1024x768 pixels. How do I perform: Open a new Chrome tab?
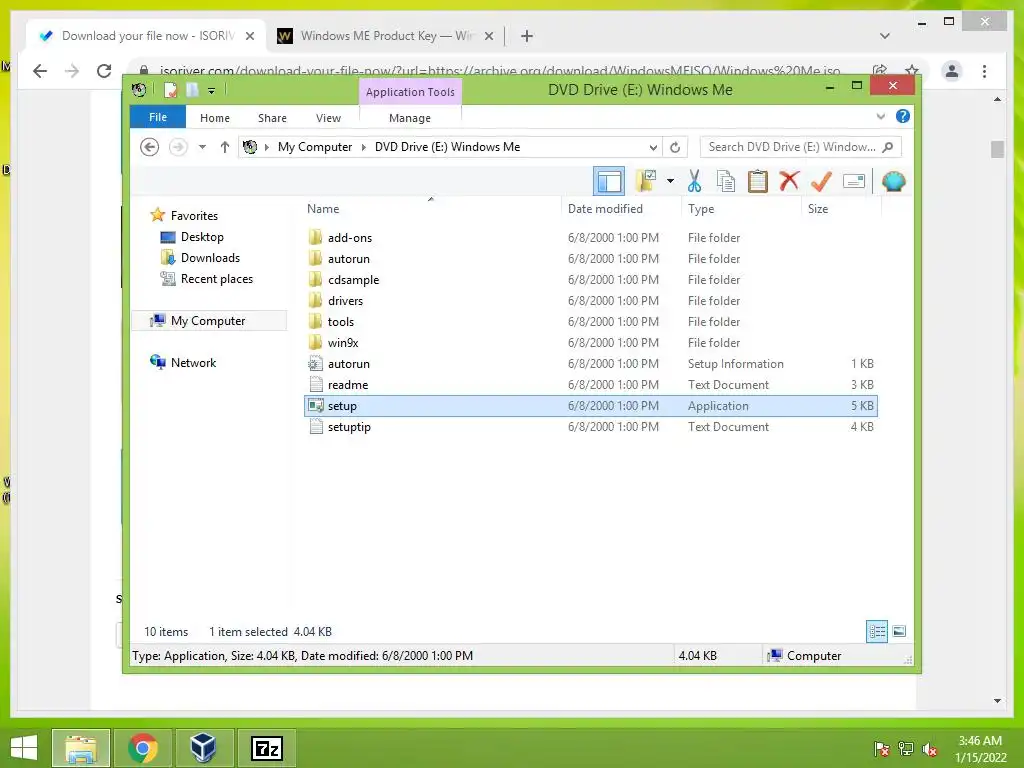pos(527,36)
